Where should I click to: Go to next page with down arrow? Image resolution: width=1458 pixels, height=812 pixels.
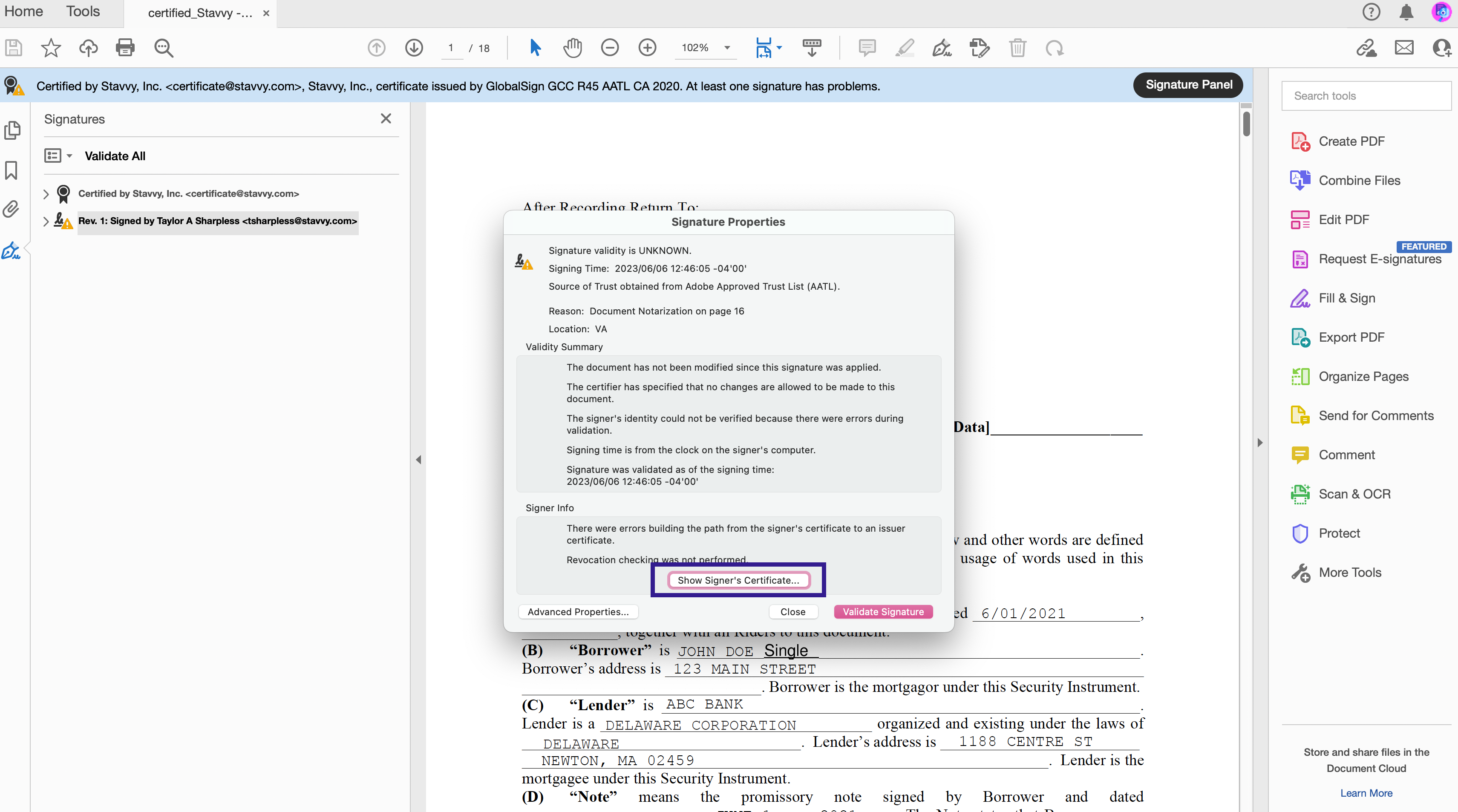coord(414,48)
